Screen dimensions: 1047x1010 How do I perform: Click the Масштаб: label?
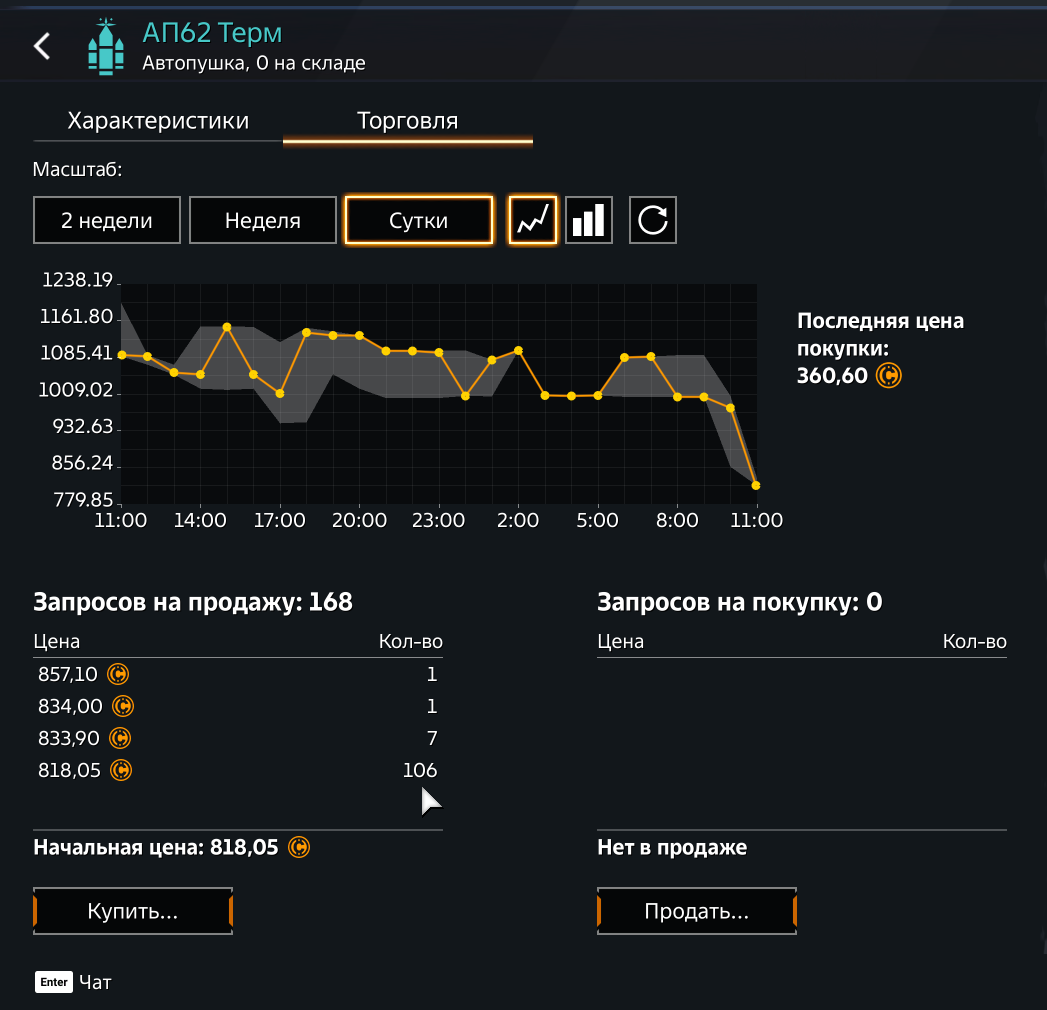[77, 170]
